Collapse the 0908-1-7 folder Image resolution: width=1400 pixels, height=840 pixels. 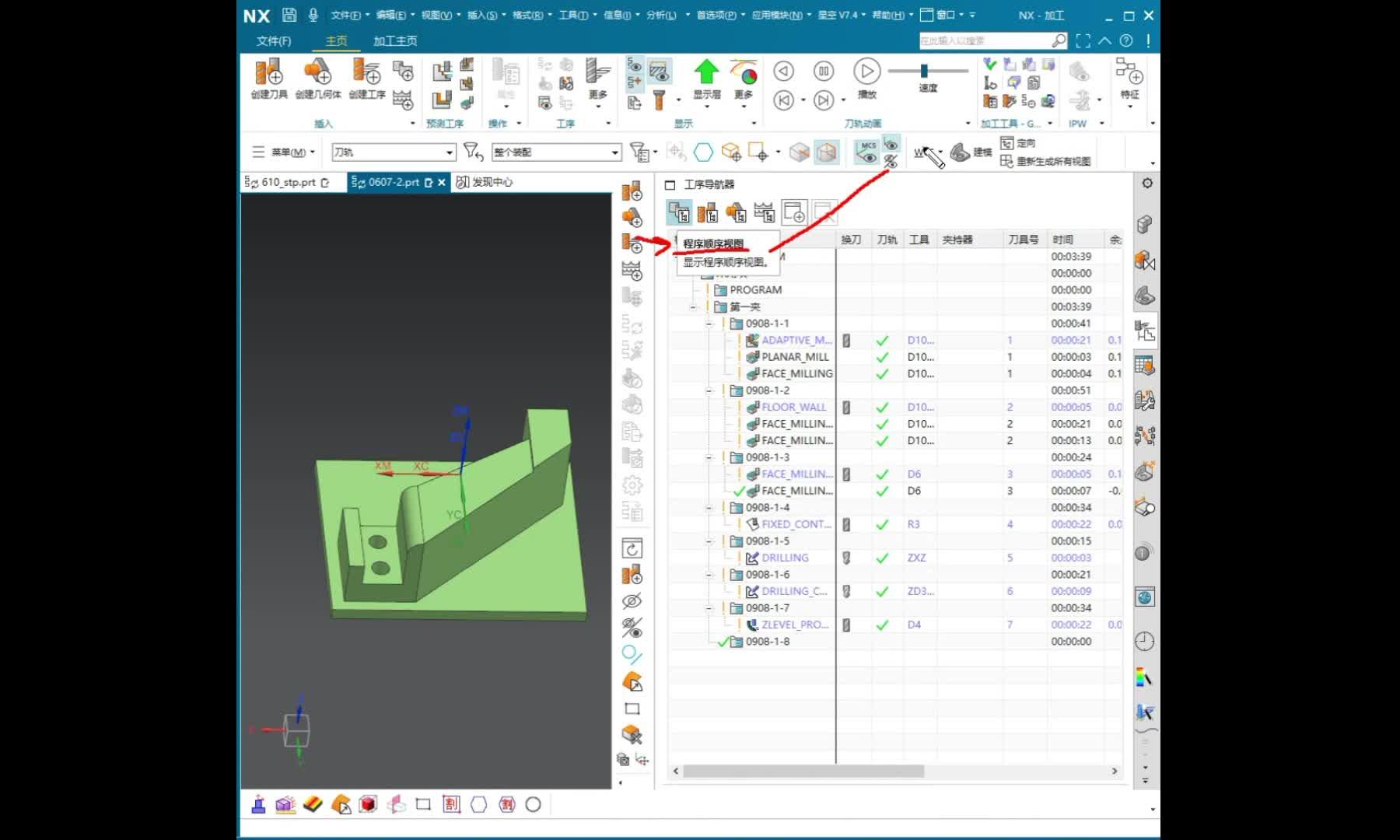click(x=709, y=608)
